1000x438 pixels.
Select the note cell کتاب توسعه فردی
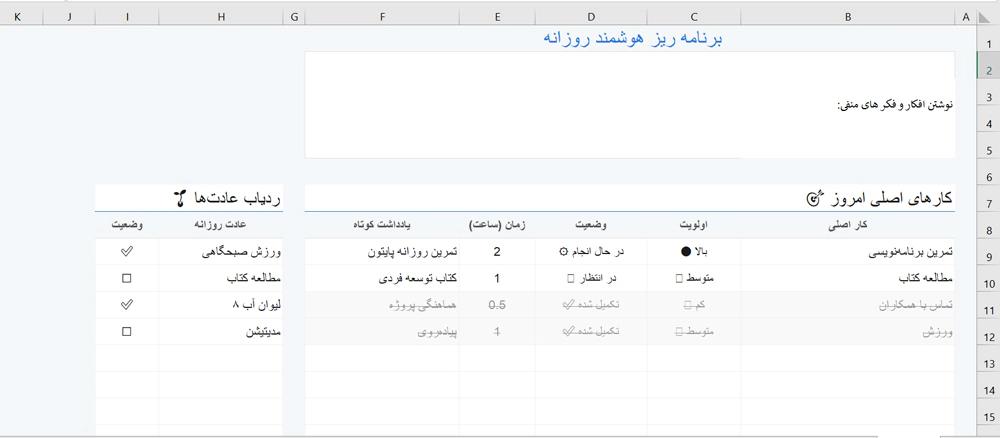point(382,279)
